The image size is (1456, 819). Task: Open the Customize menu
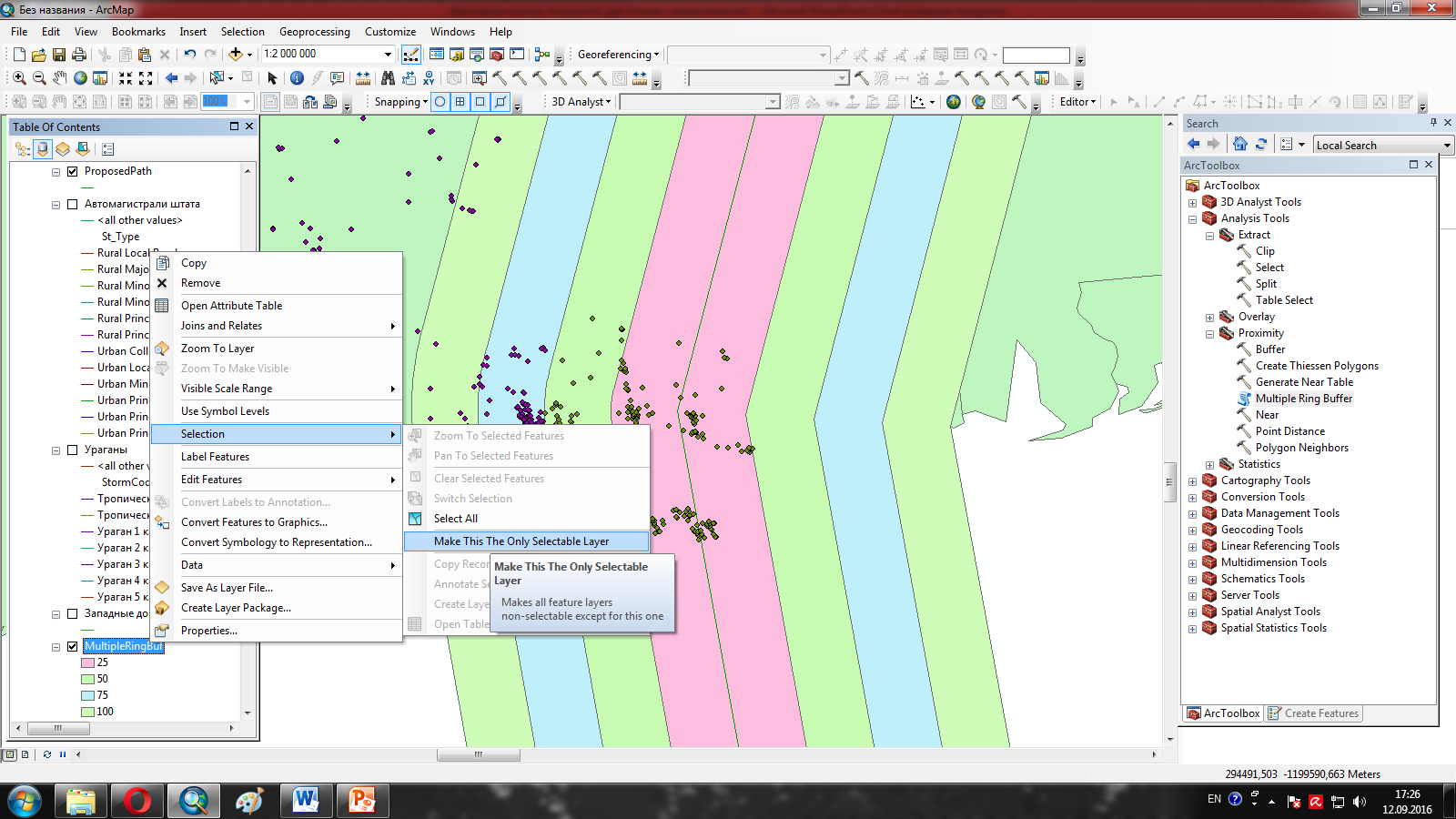pyautogui.click(x=390, y=32)
